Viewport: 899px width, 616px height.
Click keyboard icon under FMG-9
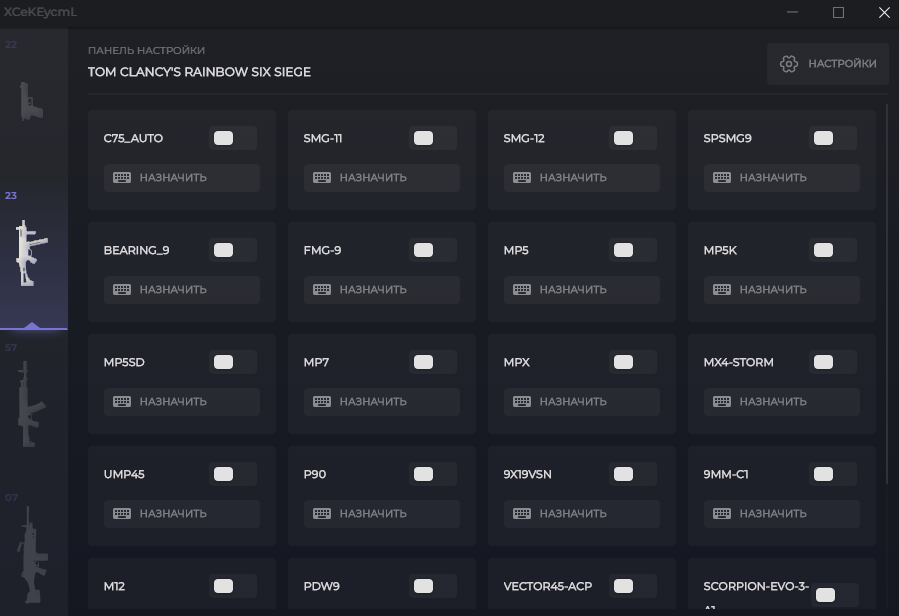322,290
